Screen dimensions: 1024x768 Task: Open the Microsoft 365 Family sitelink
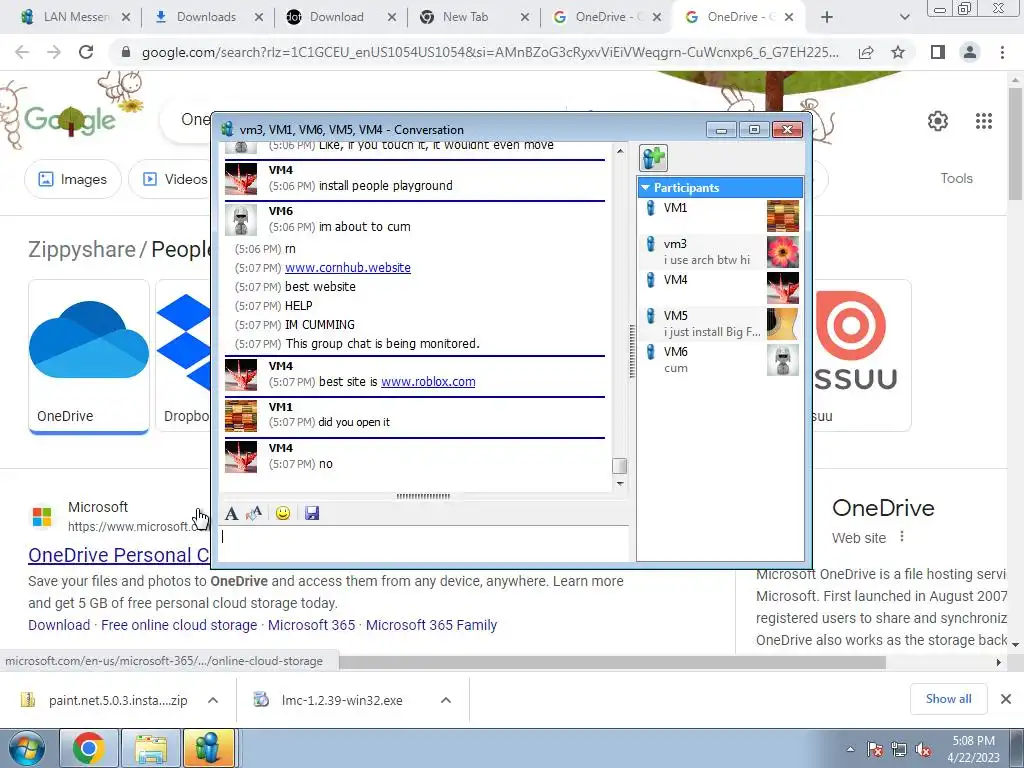click(431, 625)
